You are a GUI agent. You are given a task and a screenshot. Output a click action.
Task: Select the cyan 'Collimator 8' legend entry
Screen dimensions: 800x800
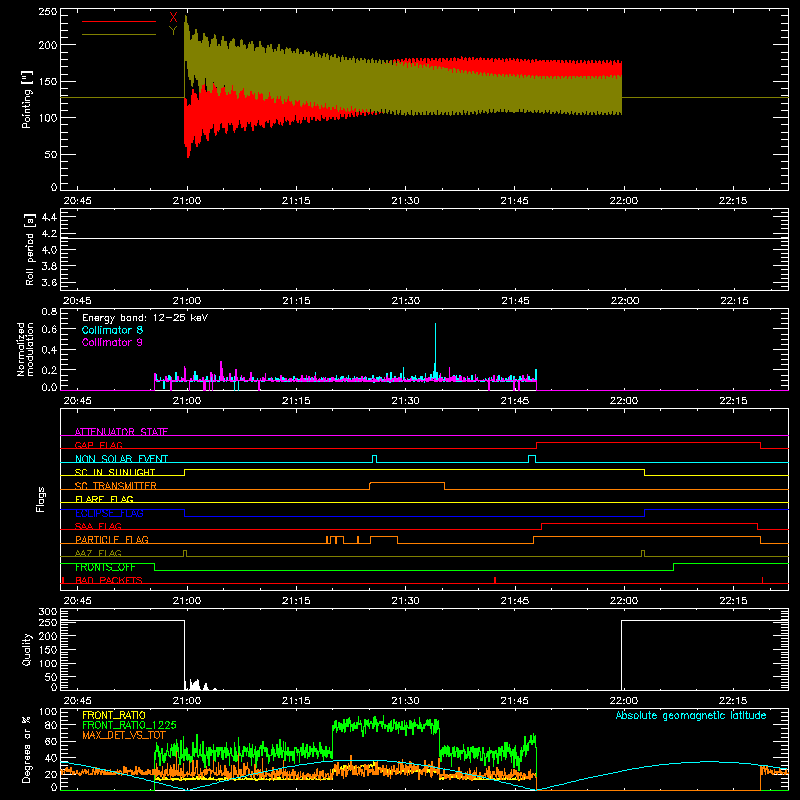[x=112, y=330]
